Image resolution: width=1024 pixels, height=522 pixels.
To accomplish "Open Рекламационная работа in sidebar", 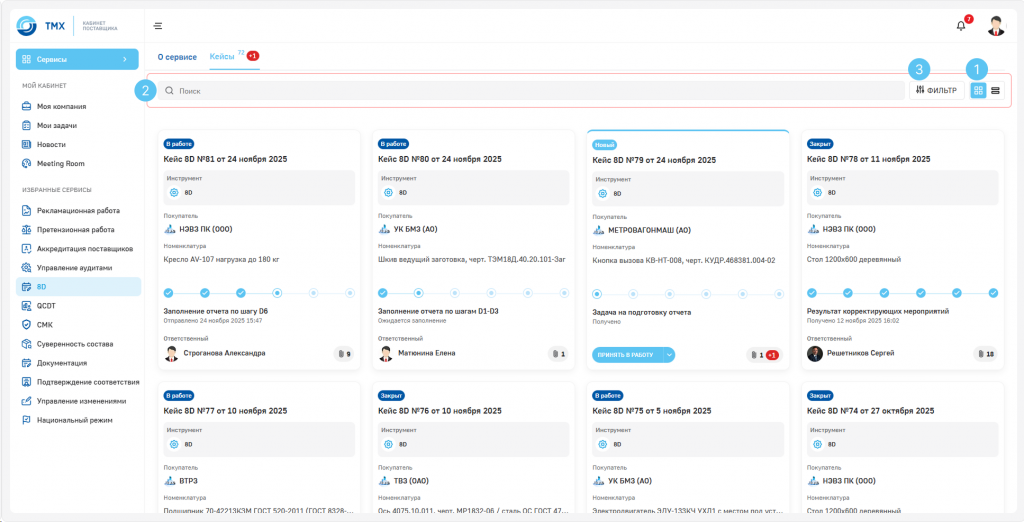I will pyautogui.click(x=78, y=211).
